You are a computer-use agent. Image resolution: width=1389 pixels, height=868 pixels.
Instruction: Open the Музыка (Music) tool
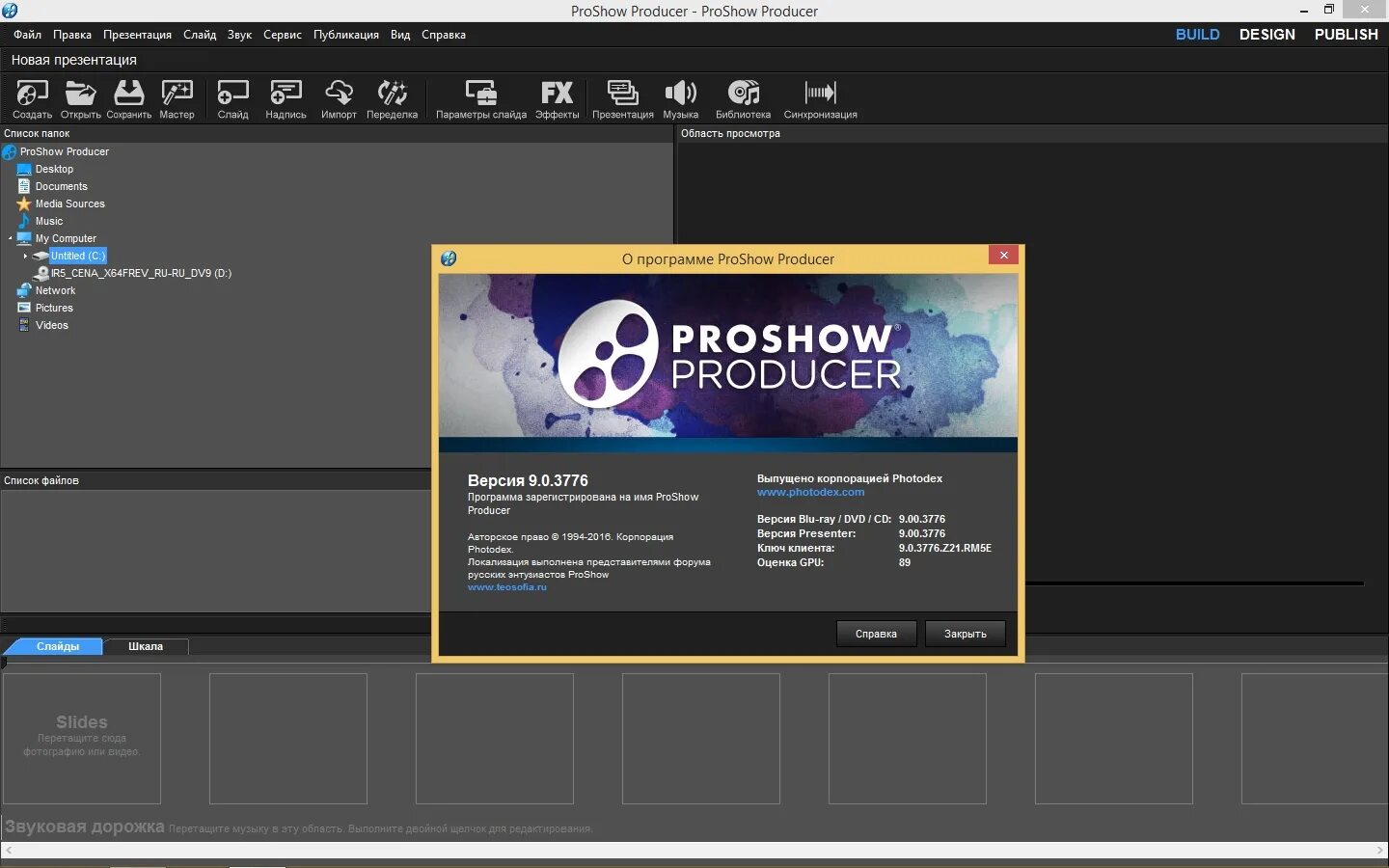[x=680, y=99]
